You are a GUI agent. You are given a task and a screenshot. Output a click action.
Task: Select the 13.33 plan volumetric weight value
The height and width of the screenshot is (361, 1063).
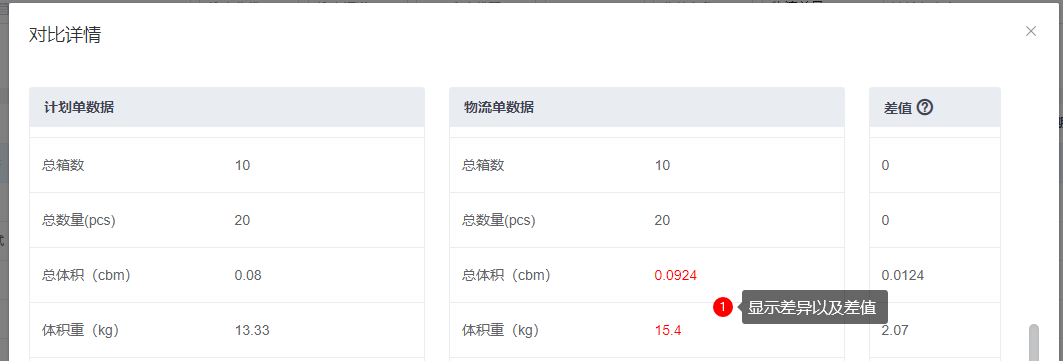252,331
